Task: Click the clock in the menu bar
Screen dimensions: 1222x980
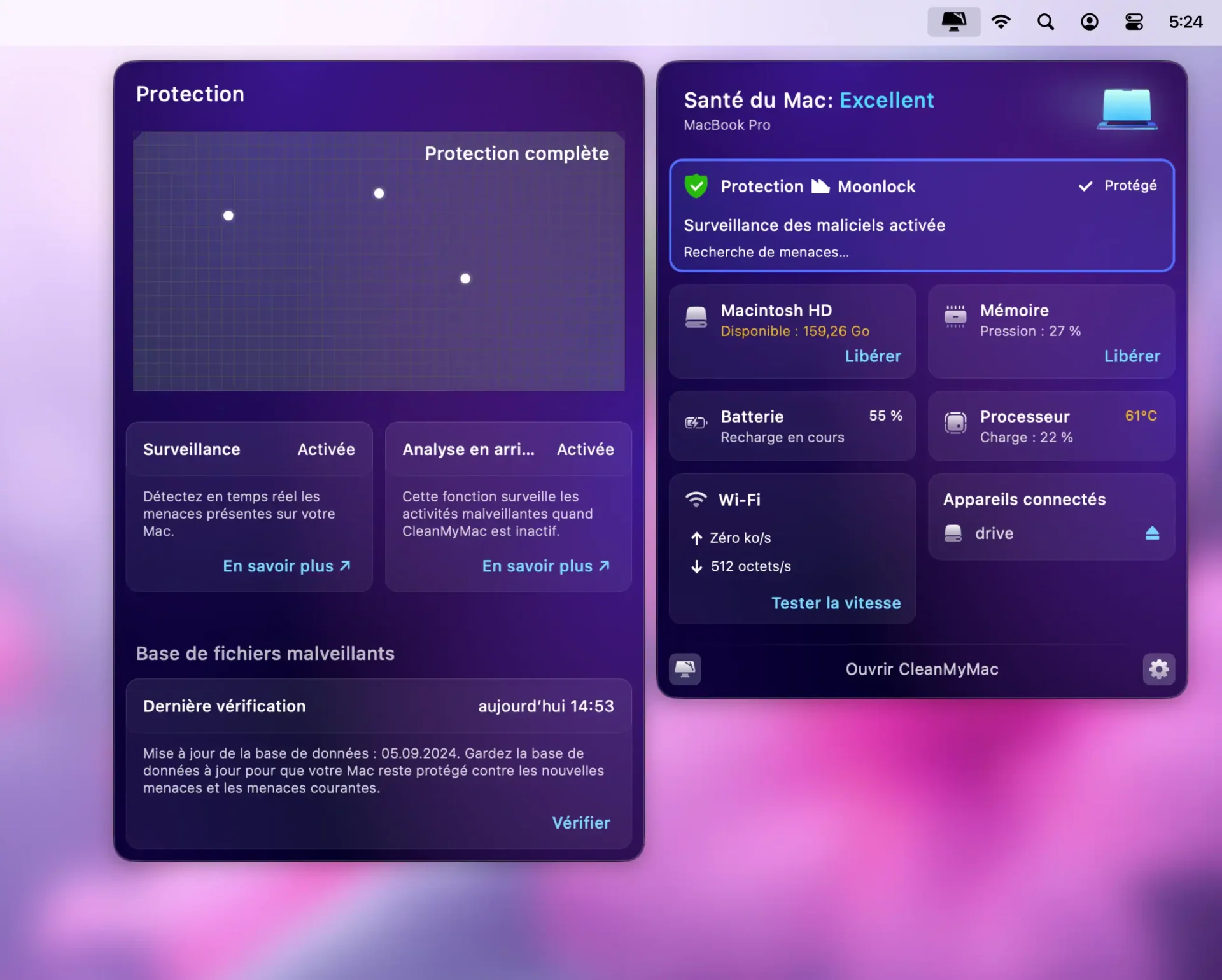Action: [x=1185, y=21]
